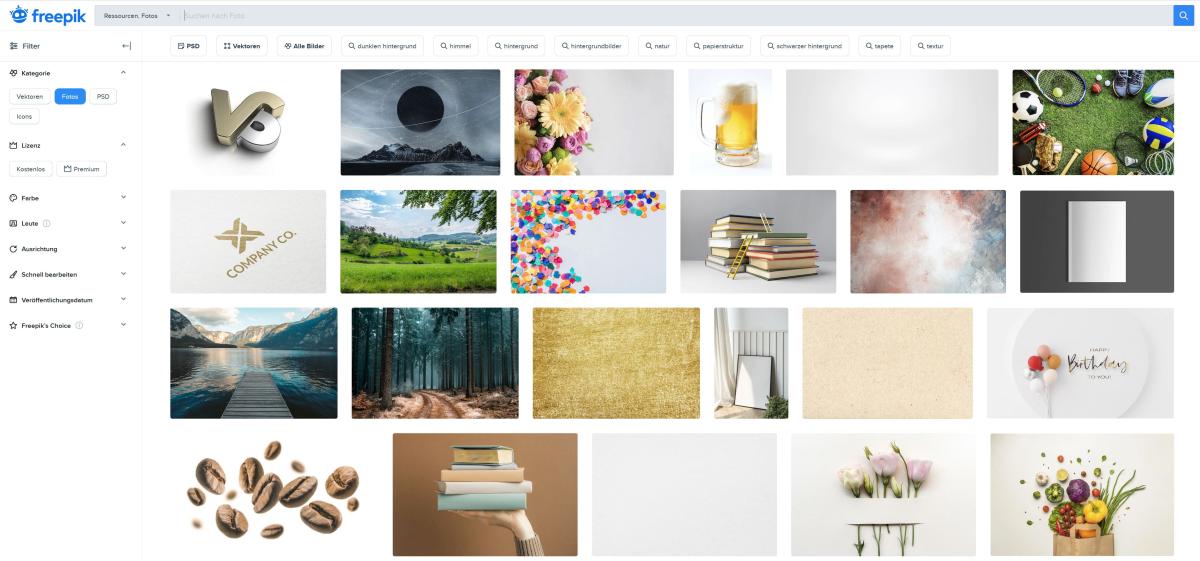The image size is (1200, 561).
Task: Select the Vektoren chip in top bar
Action: (241, 46)
